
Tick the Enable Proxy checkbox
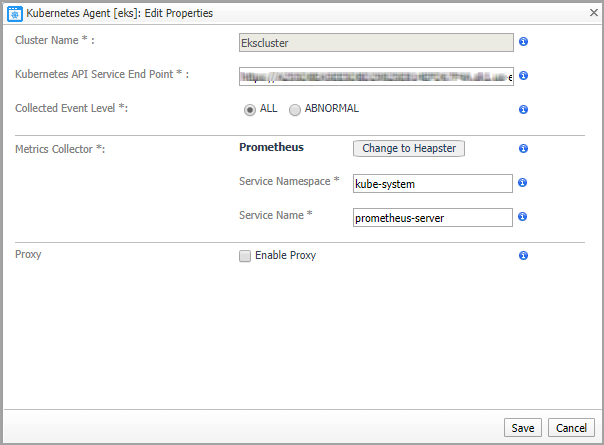[x=245, y=256]
